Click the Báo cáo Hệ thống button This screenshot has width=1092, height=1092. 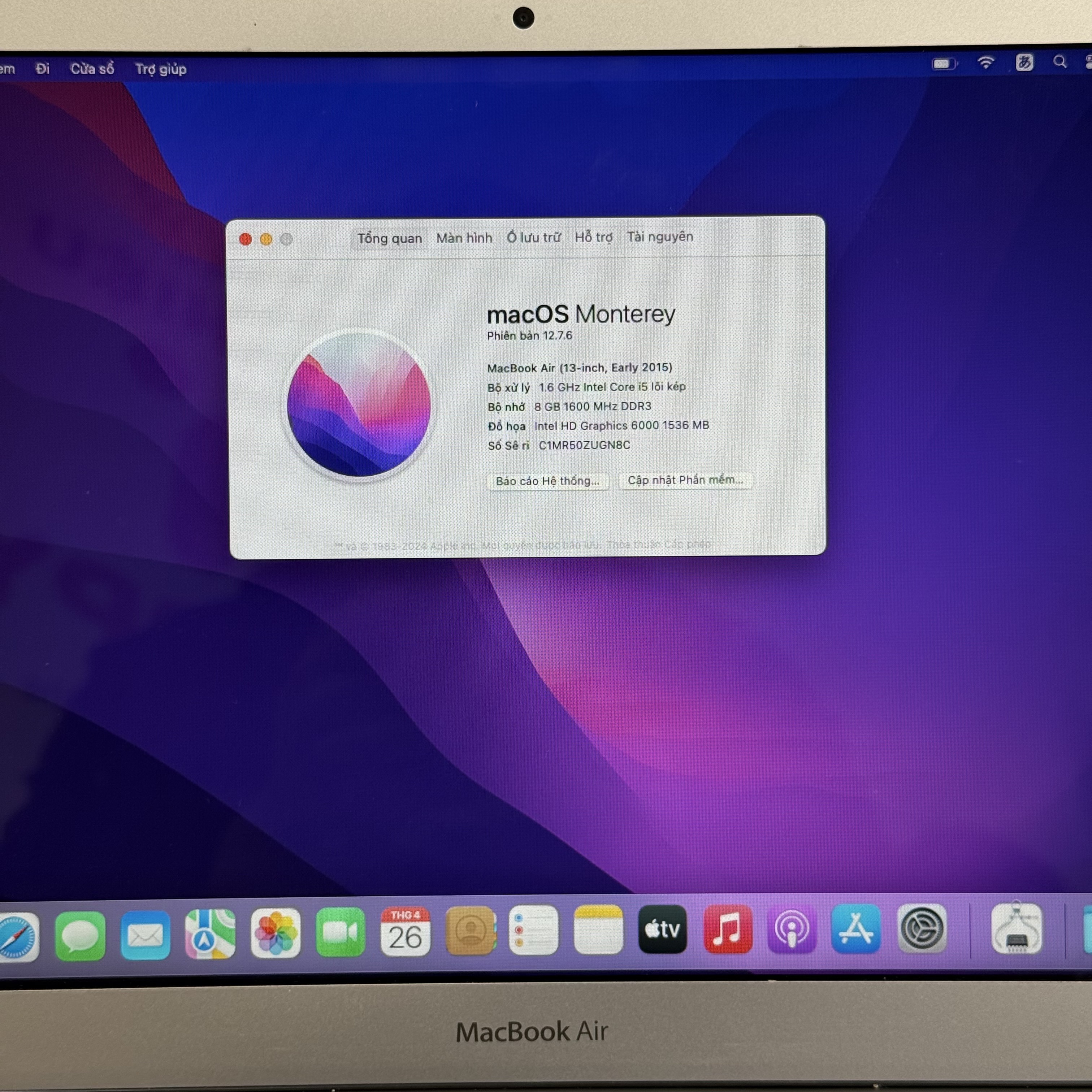pos(547,481)
